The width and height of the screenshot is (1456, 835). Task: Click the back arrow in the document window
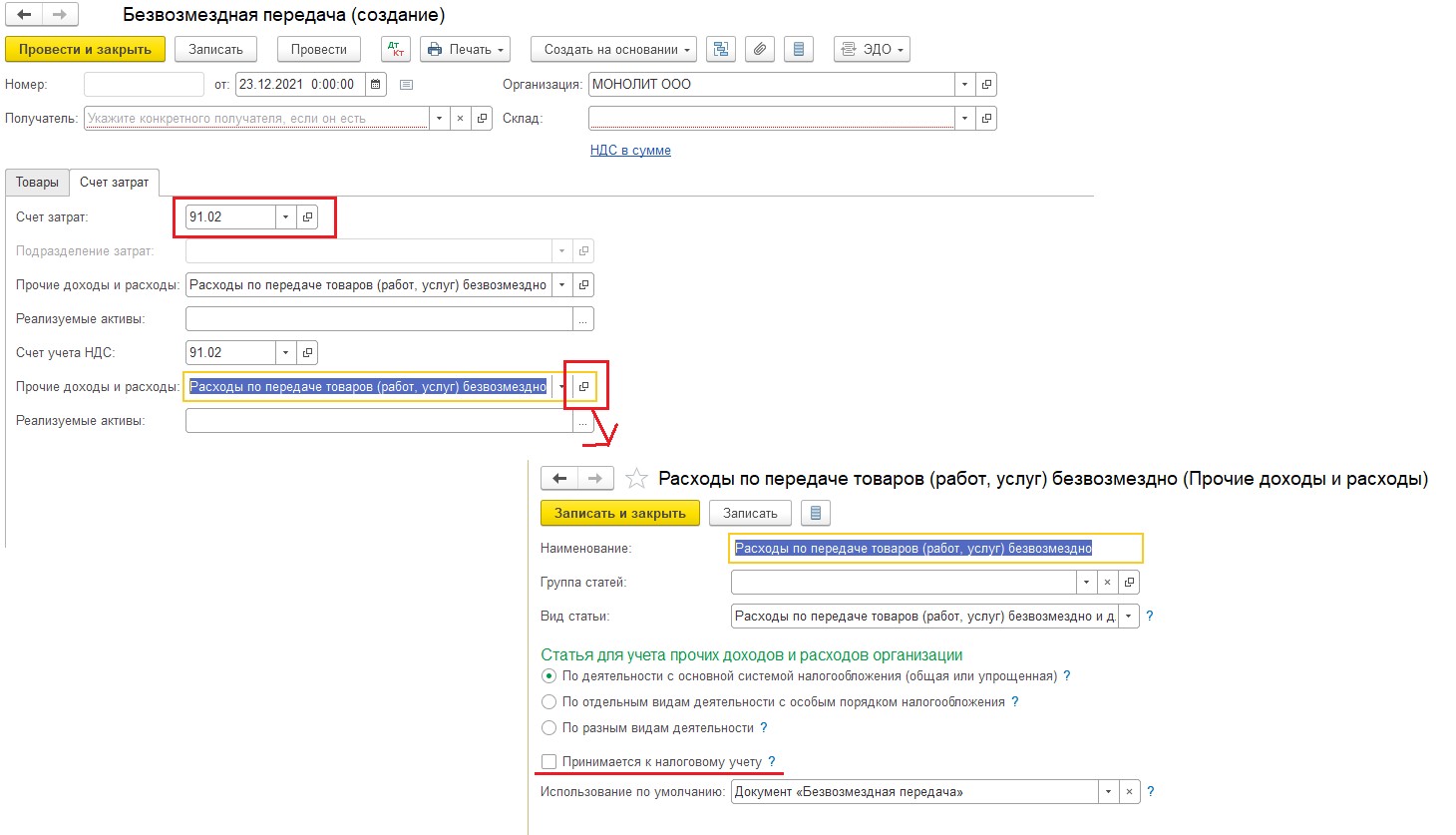(24, 15)
